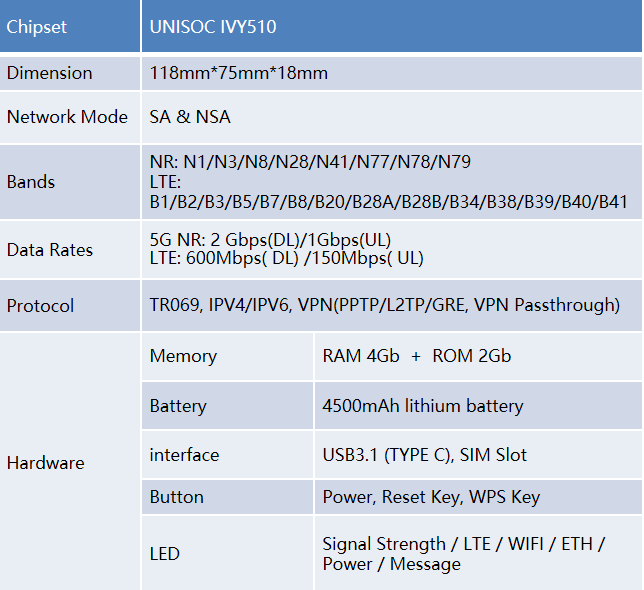Click the Chipset header cell
This screenshot has height=590, width=644.
point(70,26)
